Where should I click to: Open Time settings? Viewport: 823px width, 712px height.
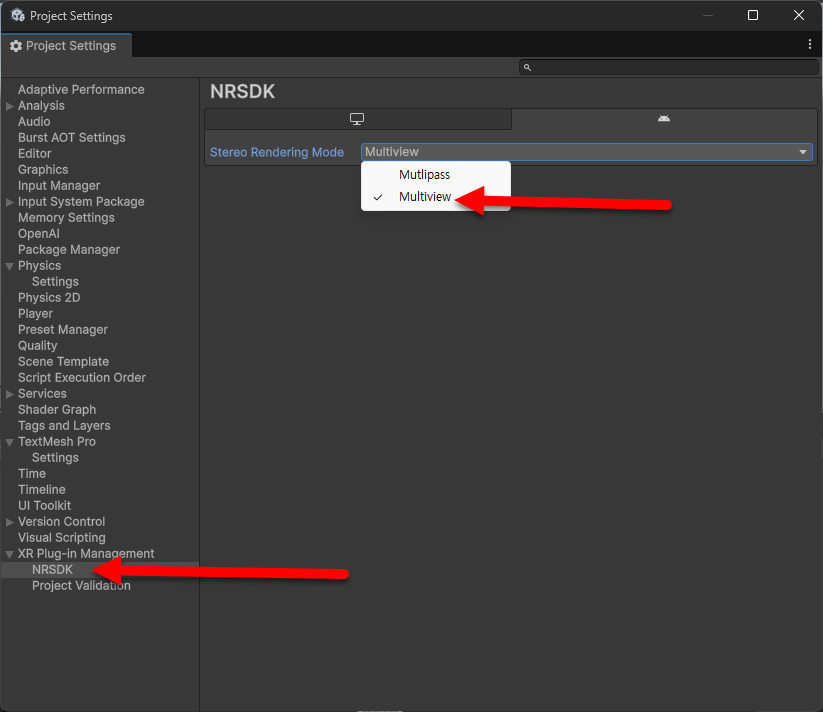(32, 474)
